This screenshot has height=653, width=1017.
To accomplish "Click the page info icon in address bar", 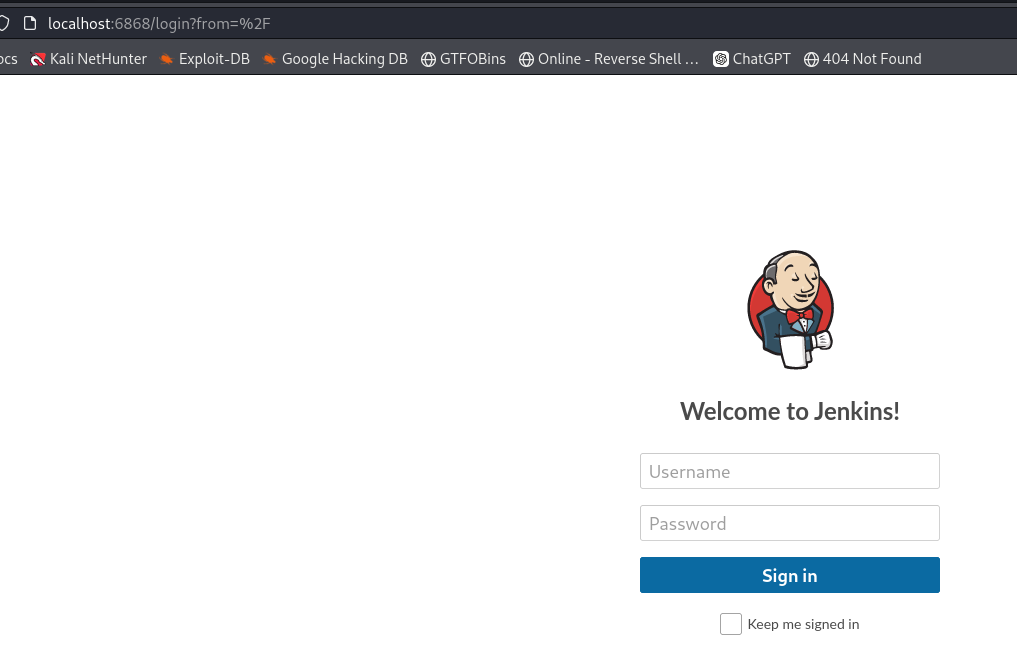I will pos(30,23).
